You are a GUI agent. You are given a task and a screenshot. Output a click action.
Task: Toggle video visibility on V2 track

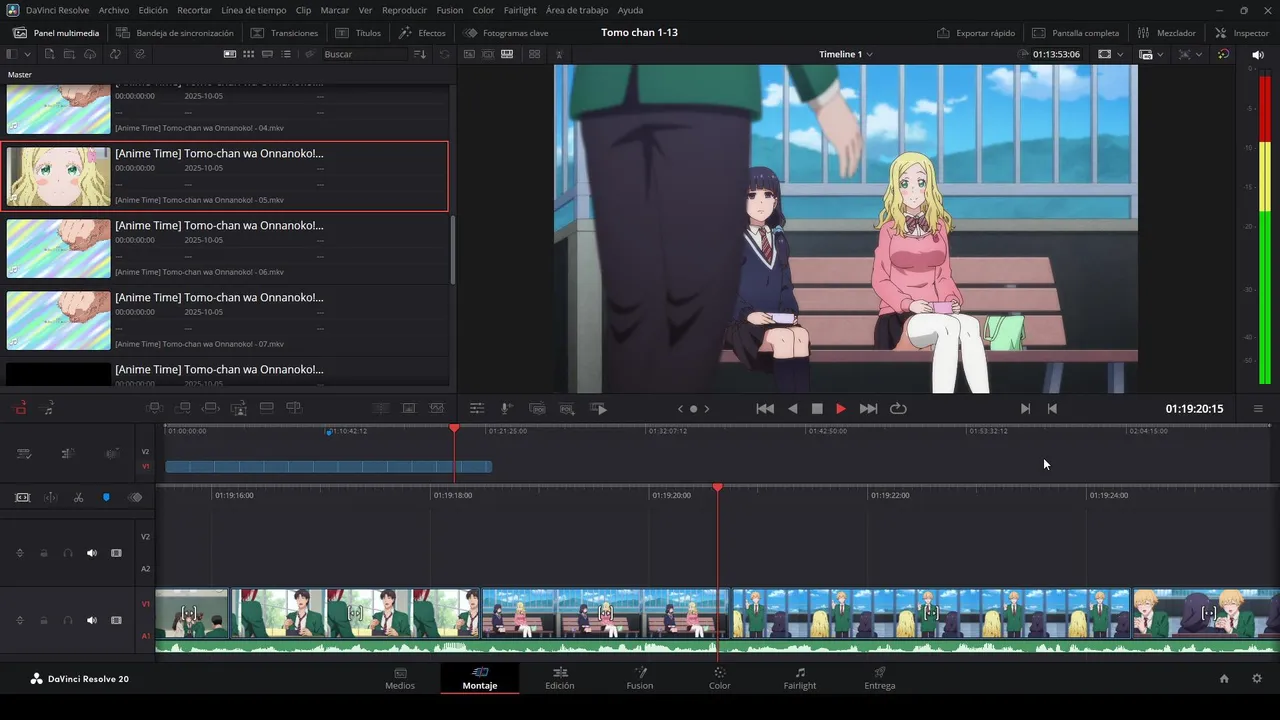(116, 553)
